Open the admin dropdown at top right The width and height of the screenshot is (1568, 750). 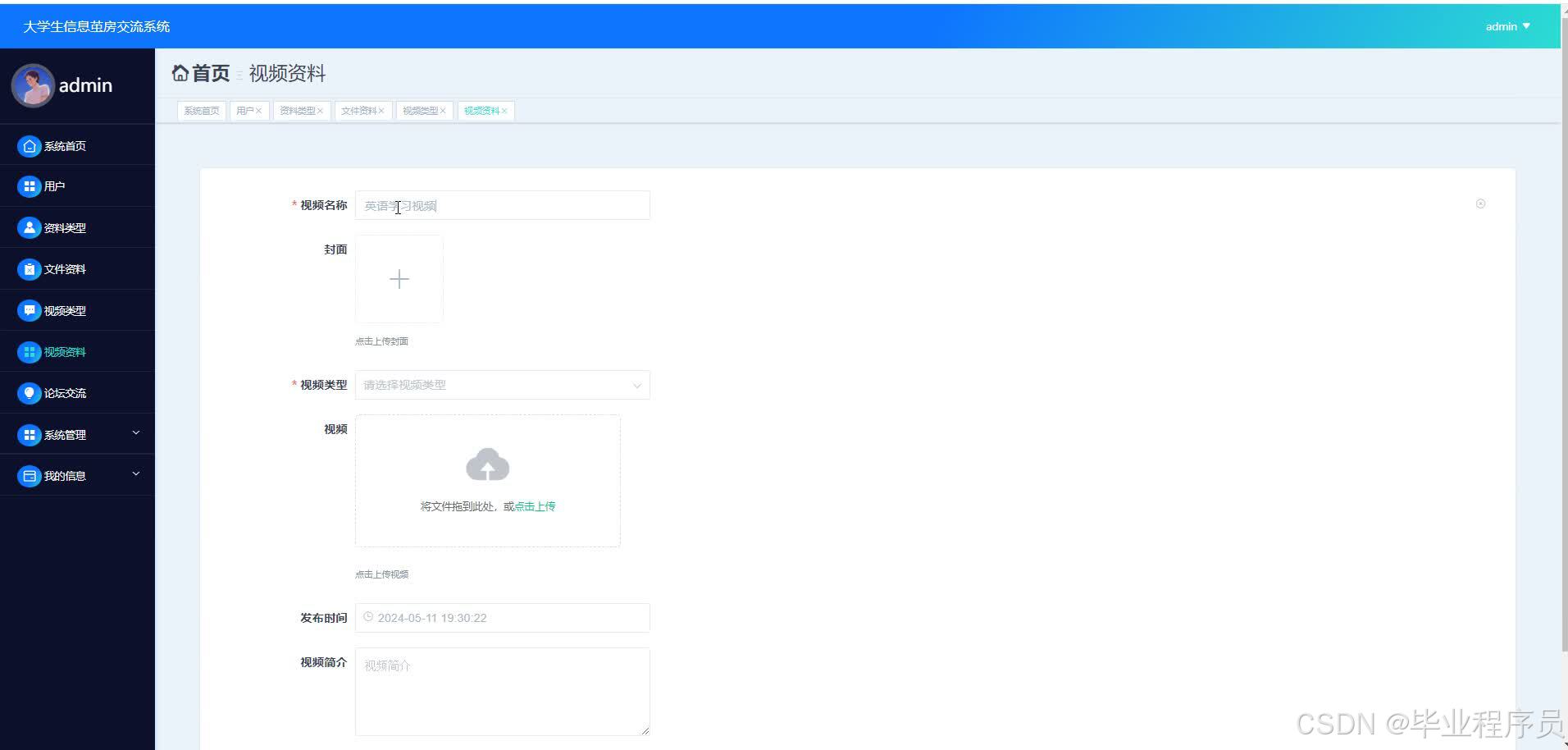click(1508, 26)
